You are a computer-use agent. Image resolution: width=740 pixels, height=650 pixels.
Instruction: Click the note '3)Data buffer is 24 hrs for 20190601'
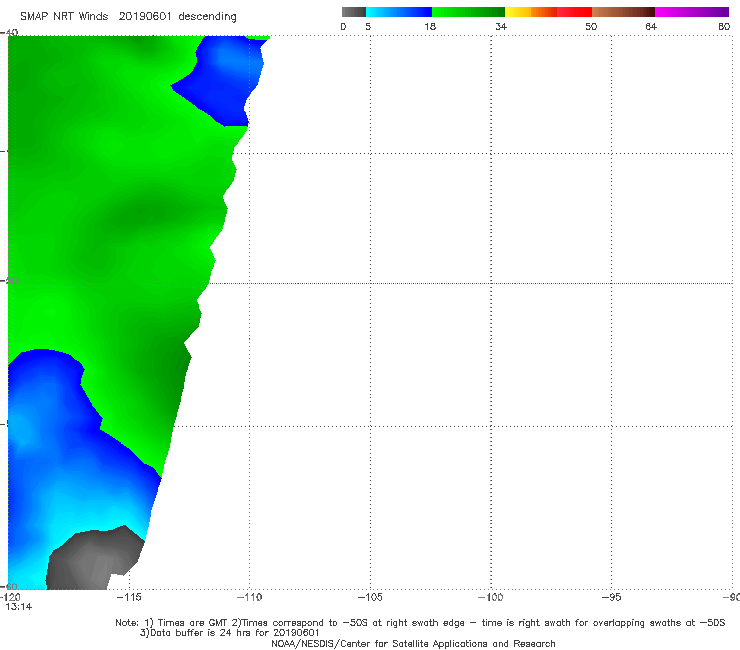point(230,633)
